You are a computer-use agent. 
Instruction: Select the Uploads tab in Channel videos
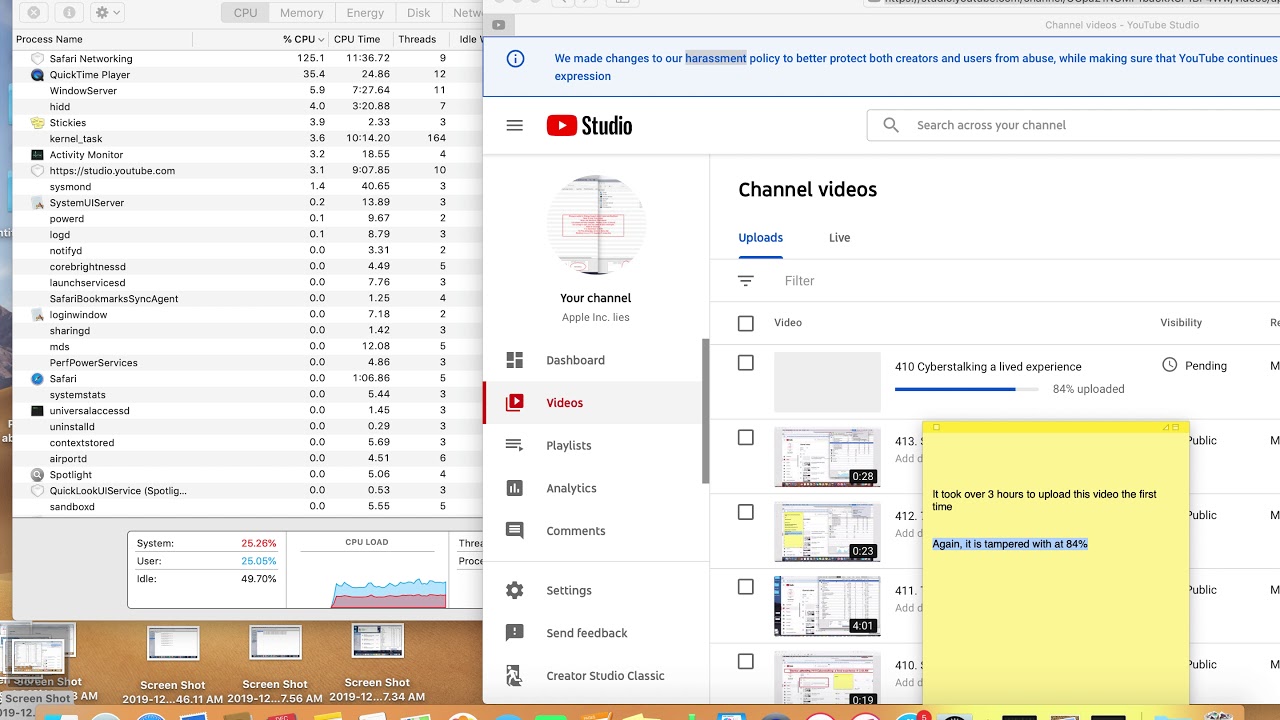761,238
